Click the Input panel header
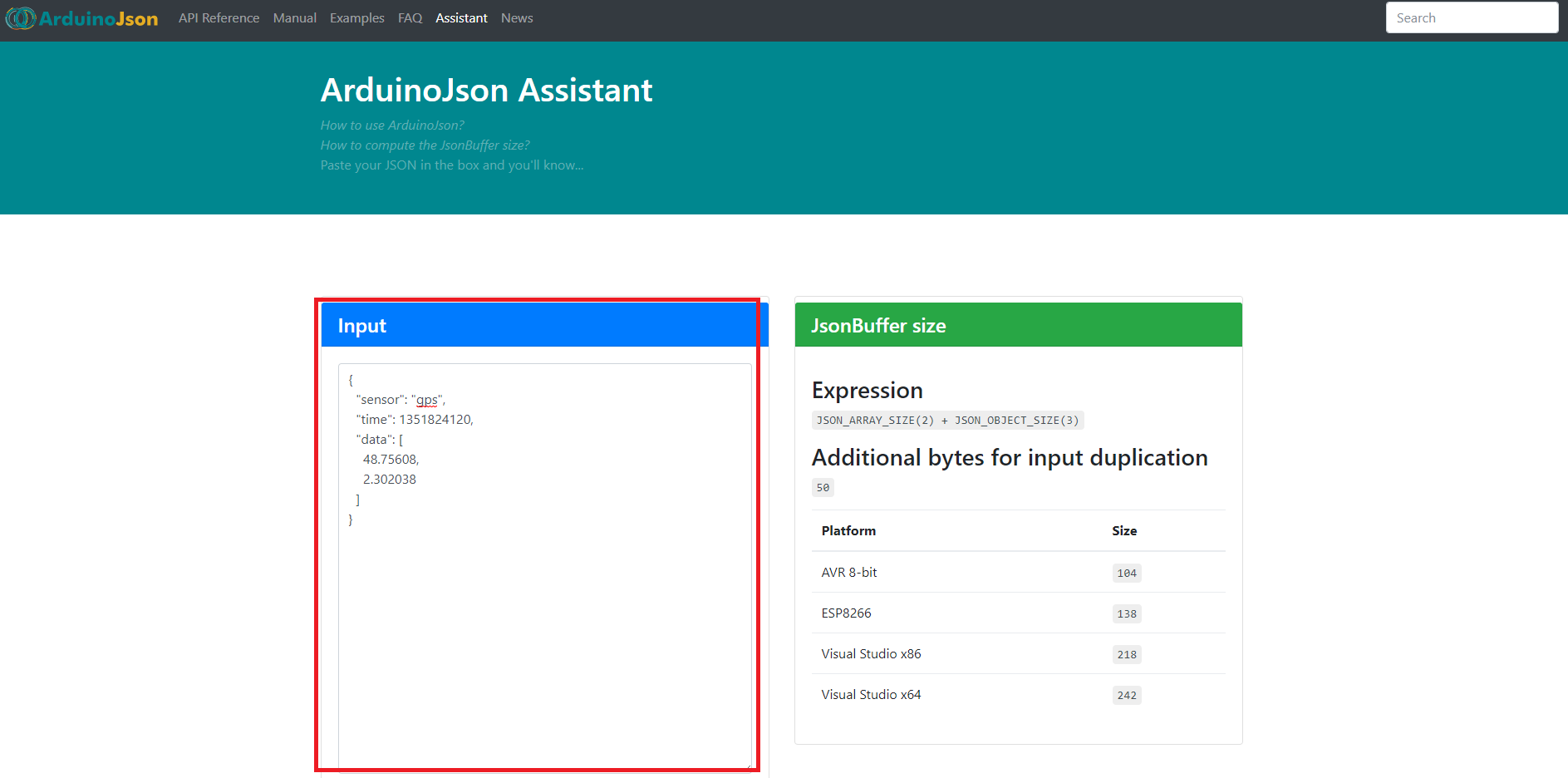 point(361,325)
